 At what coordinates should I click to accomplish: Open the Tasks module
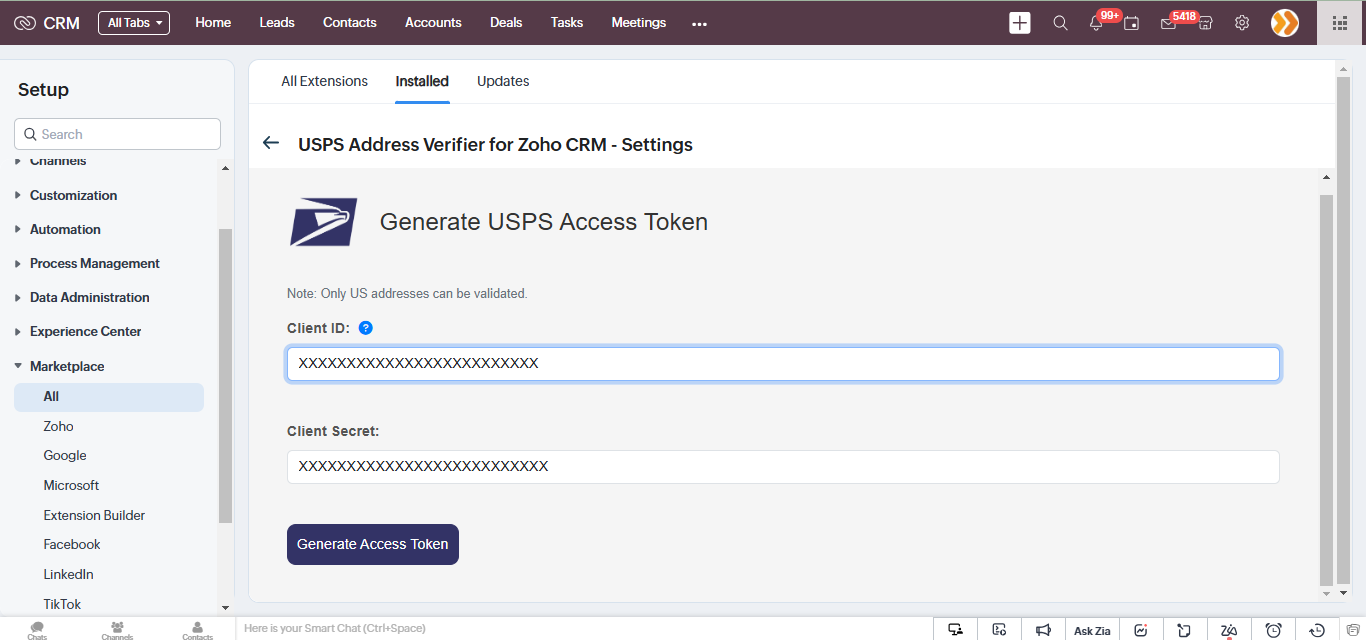pyautogui.click(x=567, y=23)
